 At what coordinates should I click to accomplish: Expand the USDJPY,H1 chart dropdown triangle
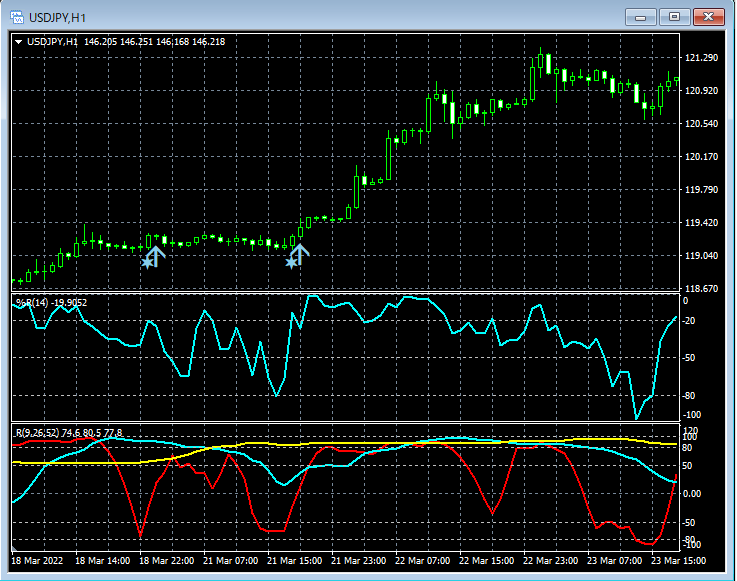[18, 41]
